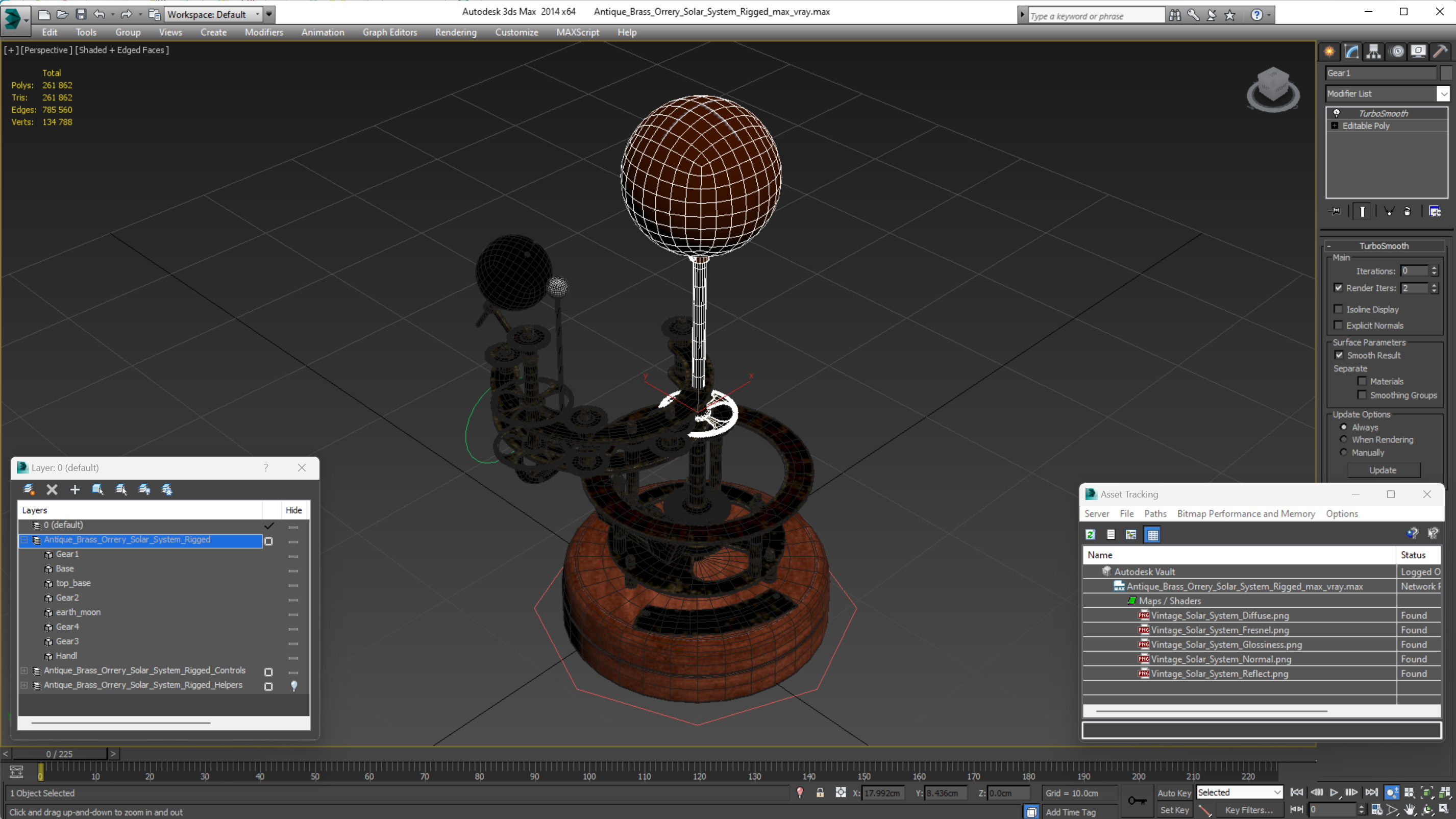Click the Iterations spinner arrows
This screenshot has height=819, width=1456.
click(x=1434, y=271)
